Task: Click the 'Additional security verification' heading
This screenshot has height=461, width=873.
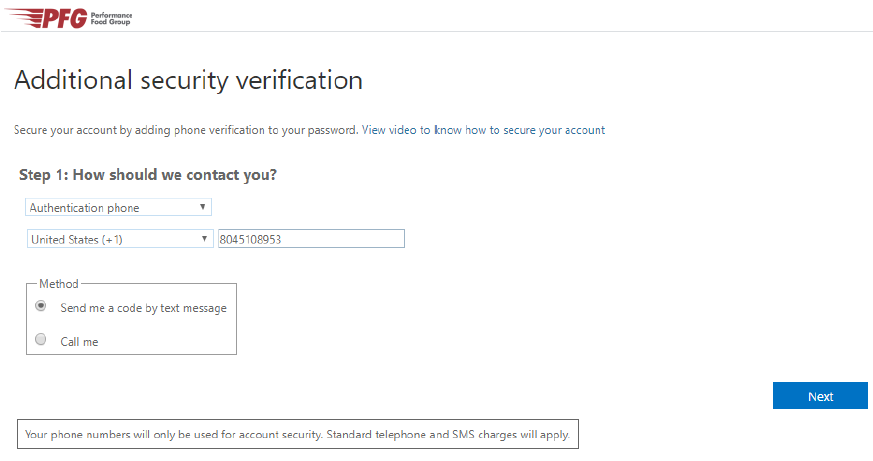Action: [188, 80]
